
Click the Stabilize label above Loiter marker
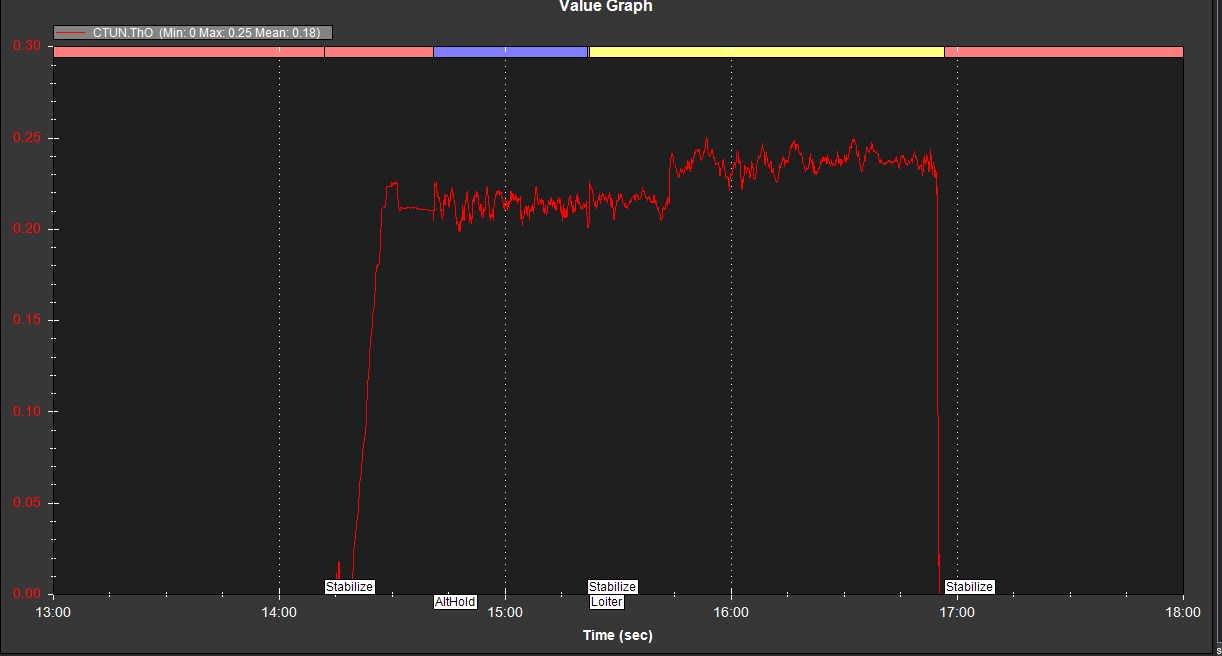pos(612,587)
